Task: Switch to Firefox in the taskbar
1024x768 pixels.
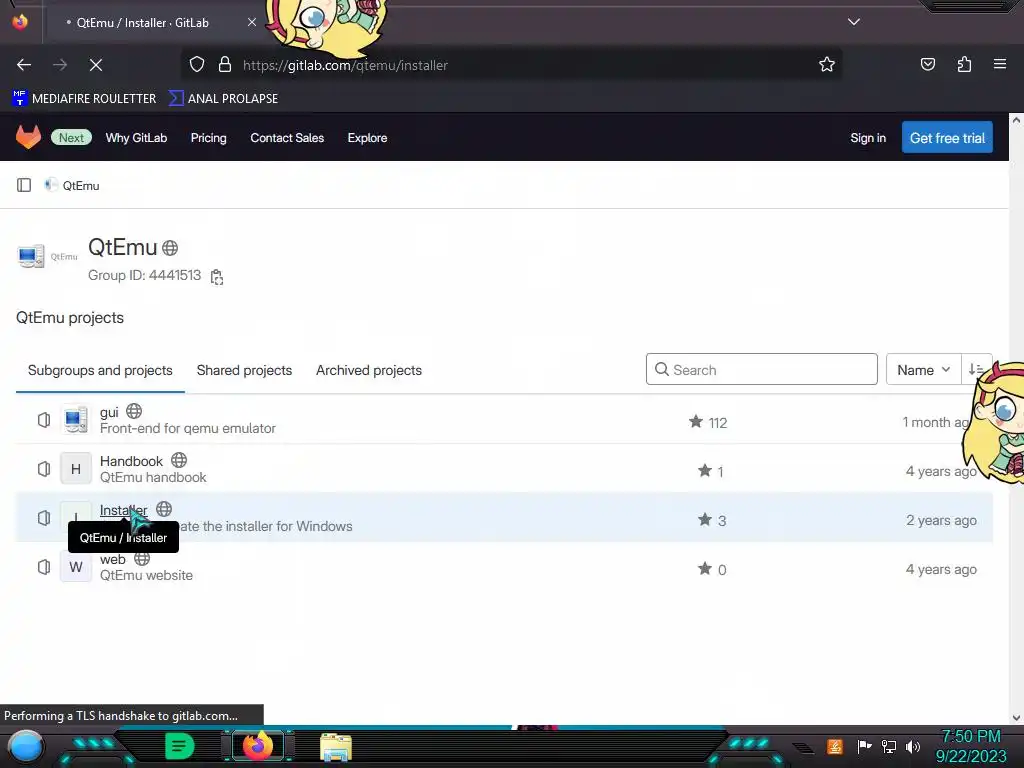Action: (257, 746)
